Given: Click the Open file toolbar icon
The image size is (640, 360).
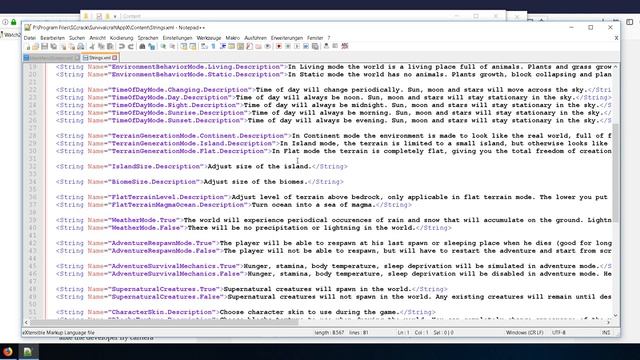Looking at the screenshot, I should pyautogui.click(x=36, y=46).
